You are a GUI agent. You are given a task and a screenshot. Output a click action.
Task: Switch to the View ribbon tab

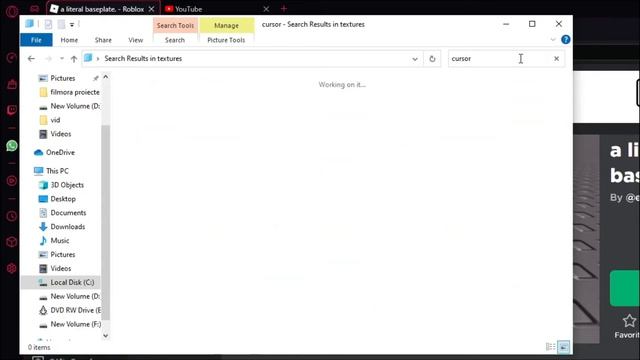136,40
